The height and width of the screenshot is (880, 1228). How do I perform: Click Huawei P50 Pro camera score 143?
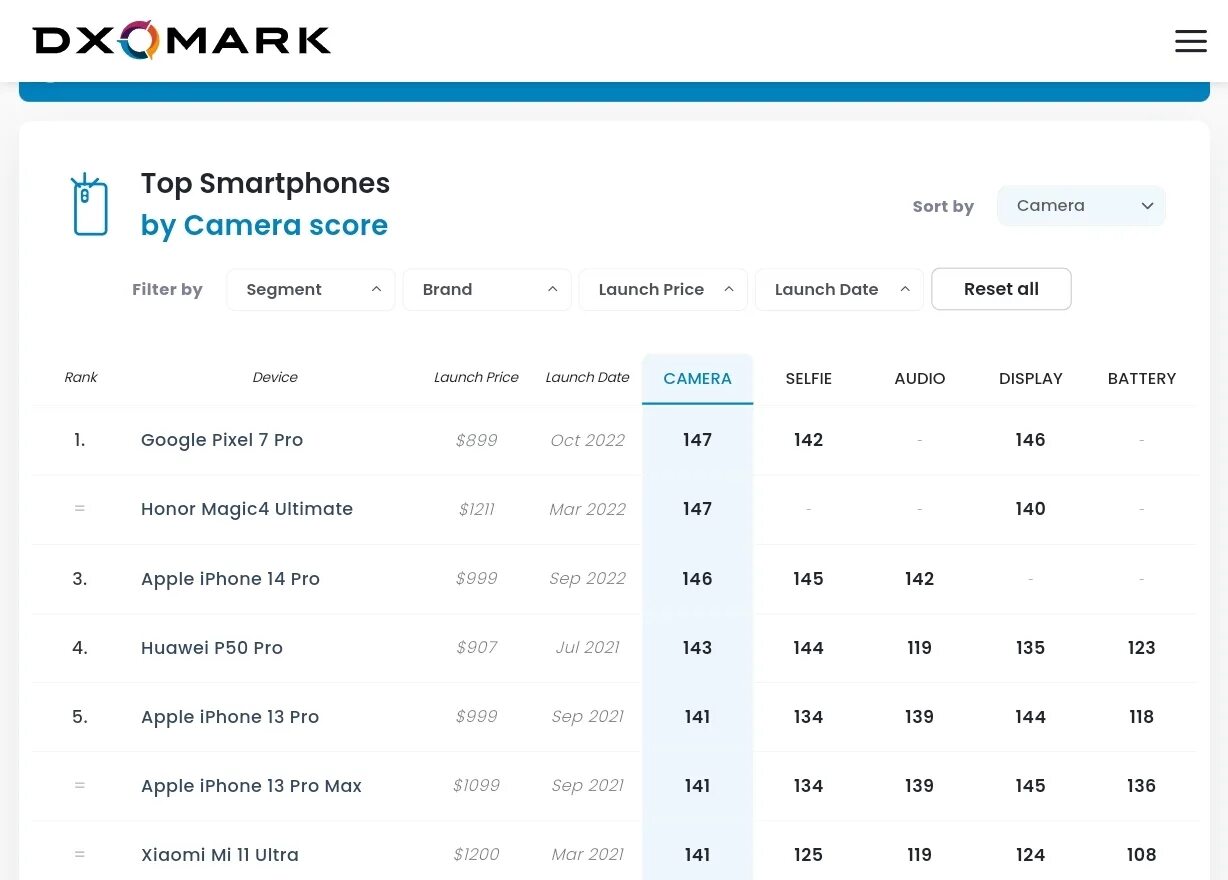tap(697, 648)
